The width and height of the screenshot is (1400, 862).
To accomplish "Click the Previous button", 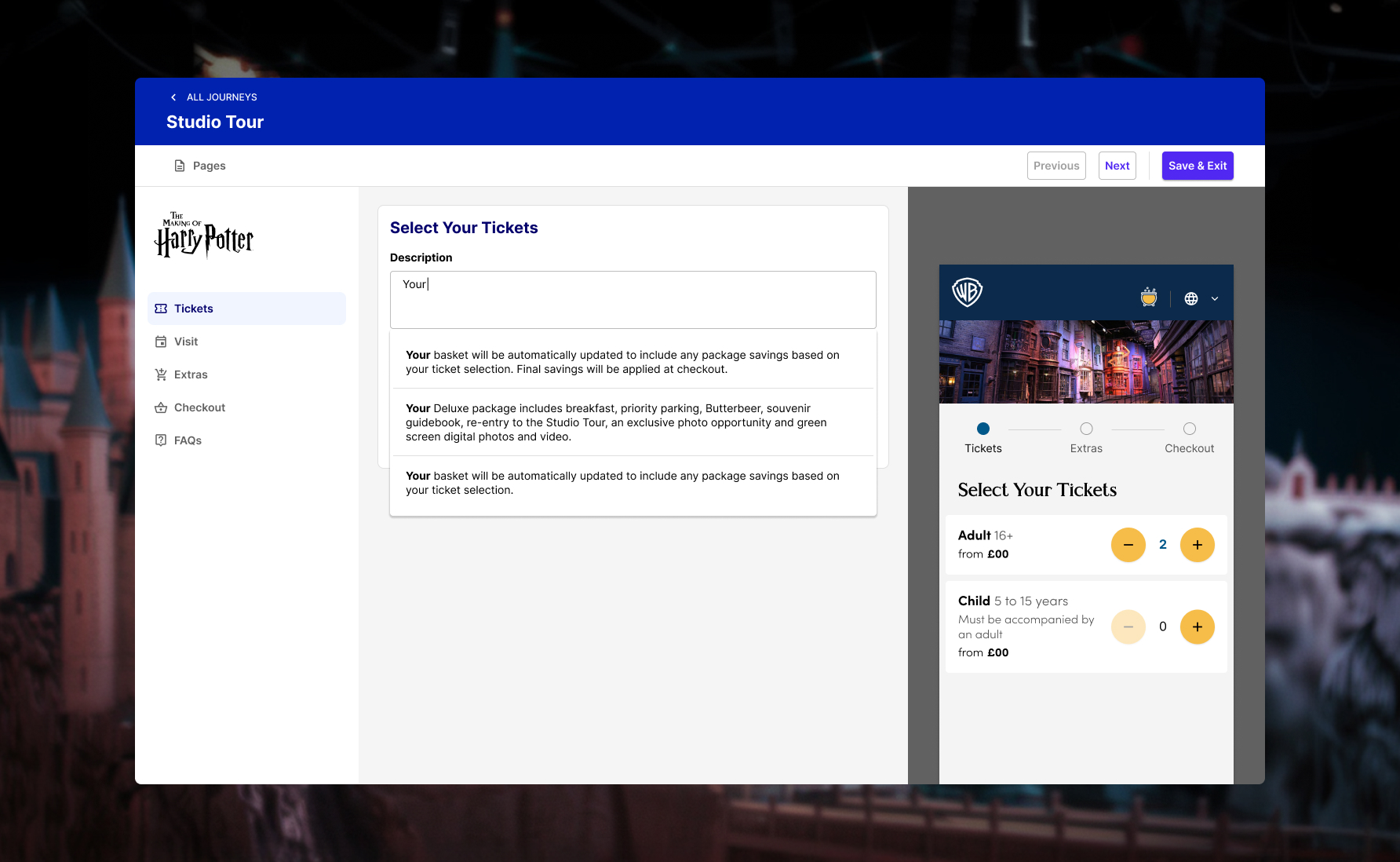I will tap(1056, 166).
